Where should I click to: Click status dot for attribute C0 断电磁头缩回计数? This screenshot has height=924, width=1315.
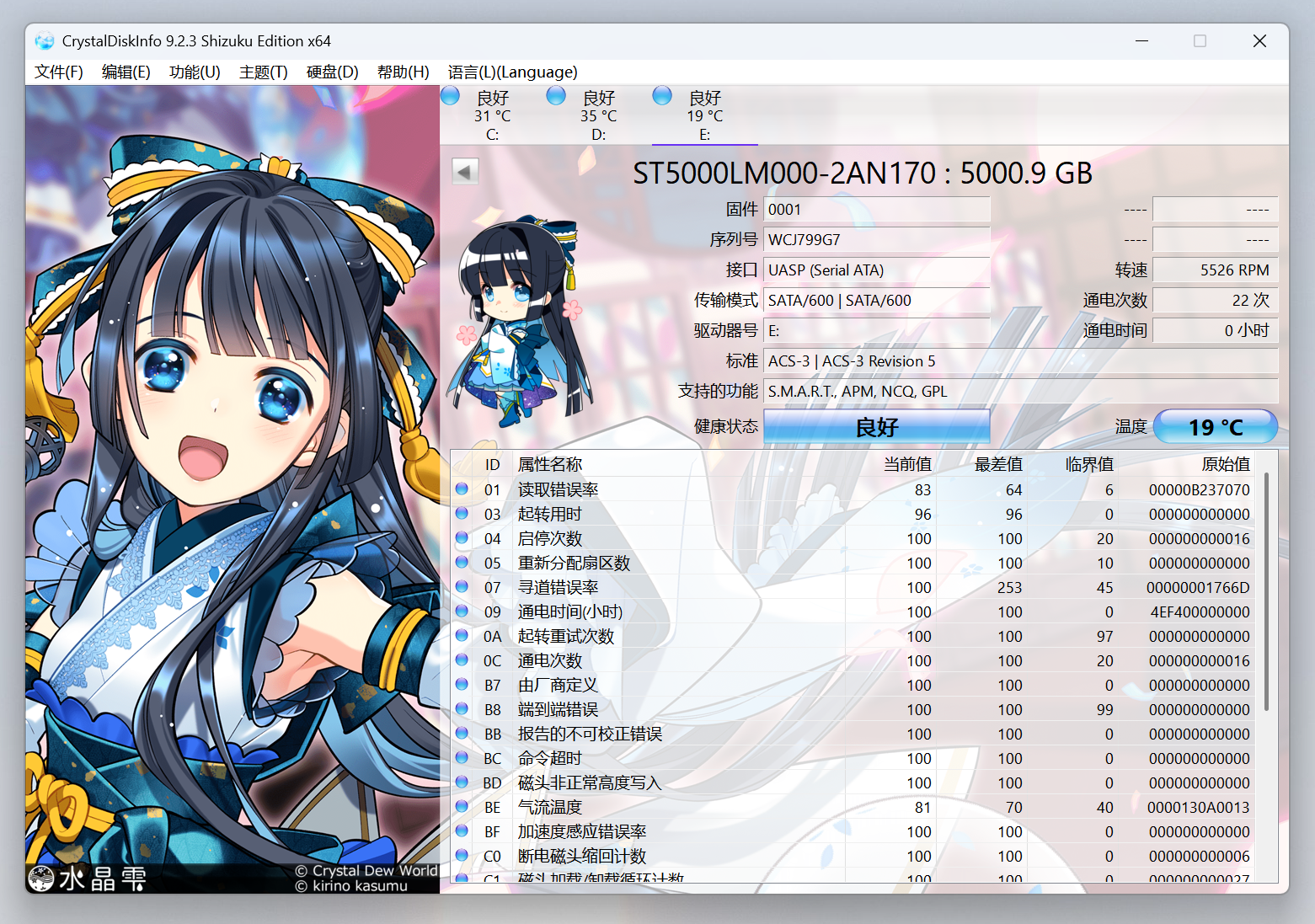(x=462, y=855)
